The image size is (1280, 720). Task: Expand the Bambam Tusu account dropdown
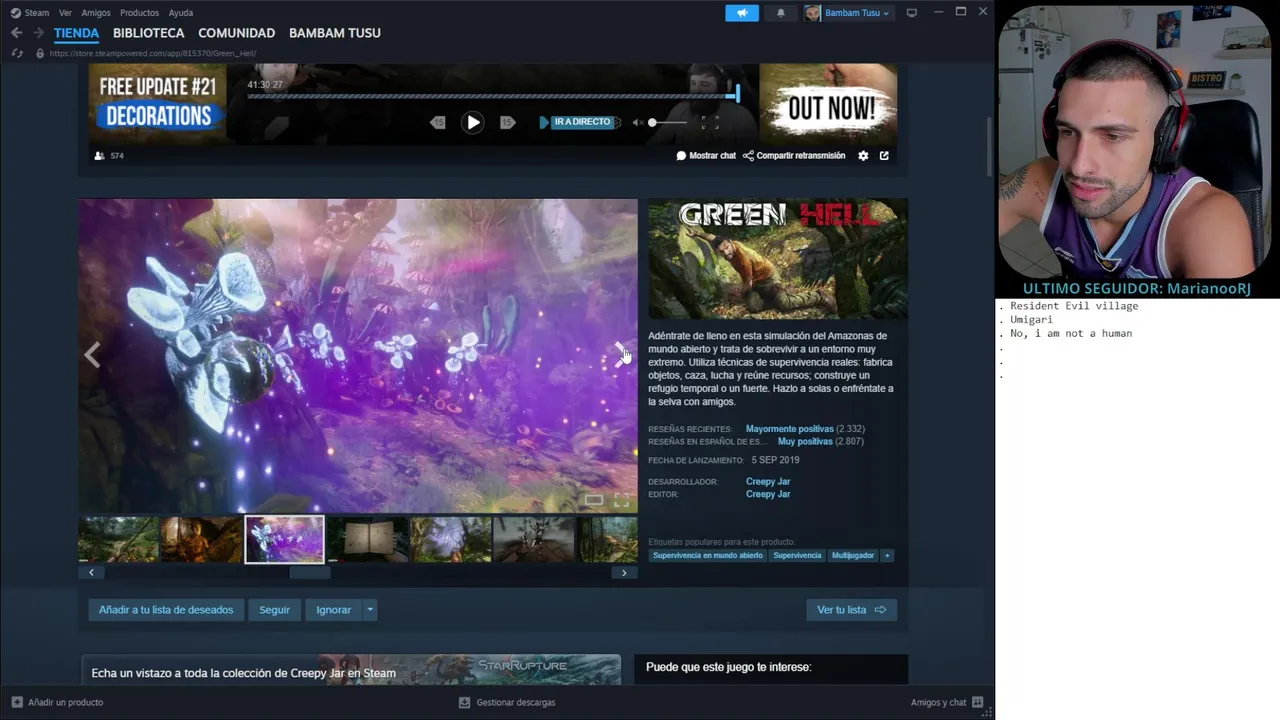click(848, 13)
